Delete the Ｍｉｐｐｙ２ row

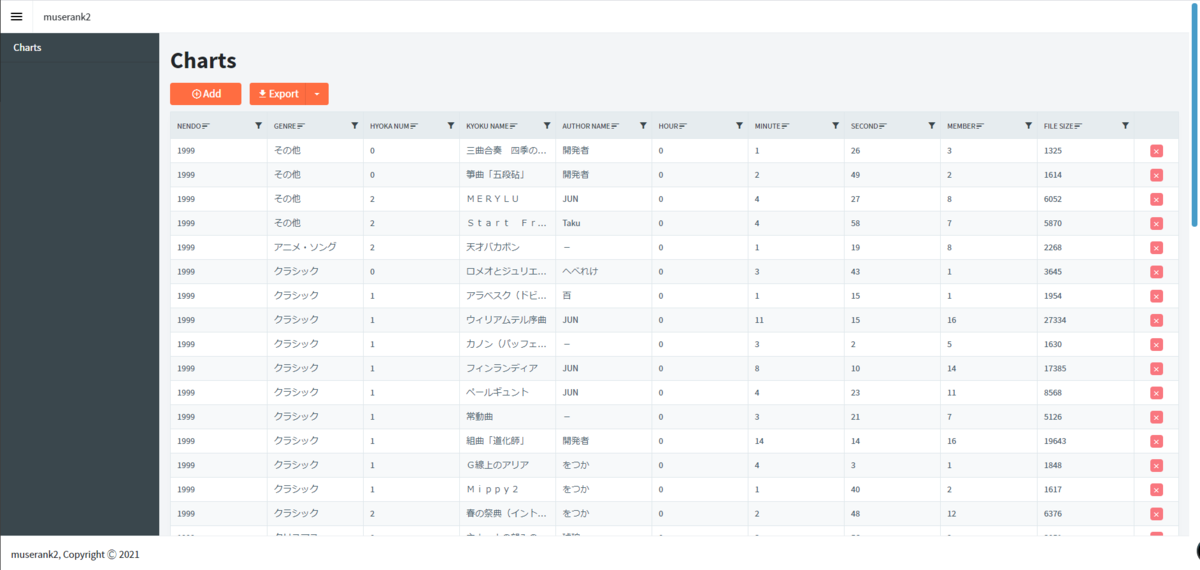pos(1156,490)
